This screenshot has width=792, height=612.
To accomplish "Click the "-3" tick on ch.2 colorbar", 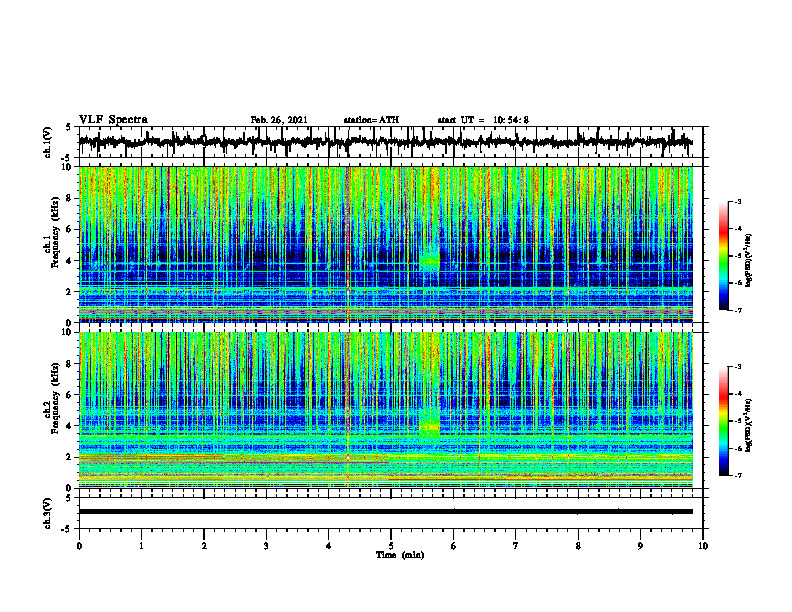I will click(x=737, y=367).
